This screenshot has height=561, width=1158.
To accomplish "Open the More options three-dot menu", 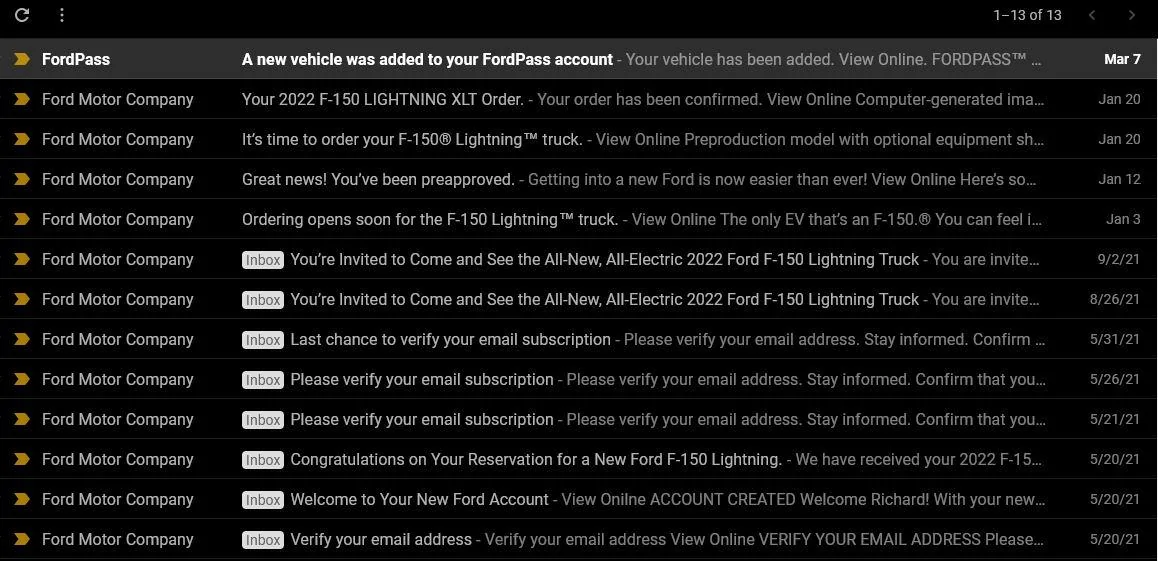I will coord(62,15).
